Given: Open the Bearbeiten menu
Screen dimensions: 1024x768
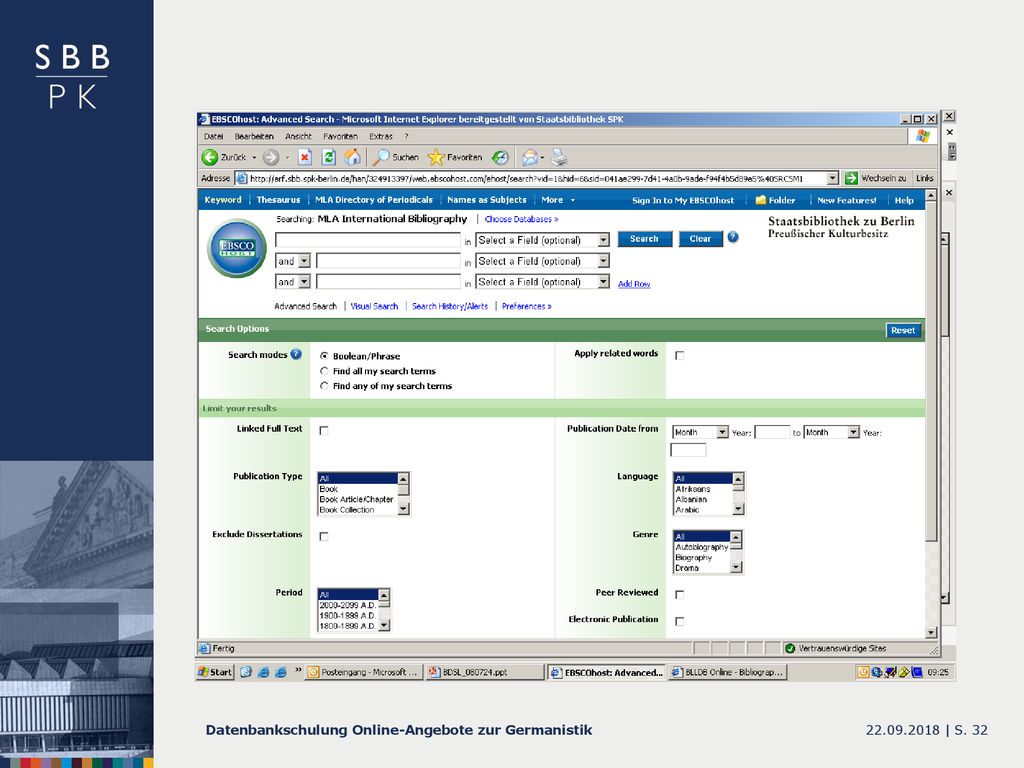Looking at the screenshot, I should 254,136.
